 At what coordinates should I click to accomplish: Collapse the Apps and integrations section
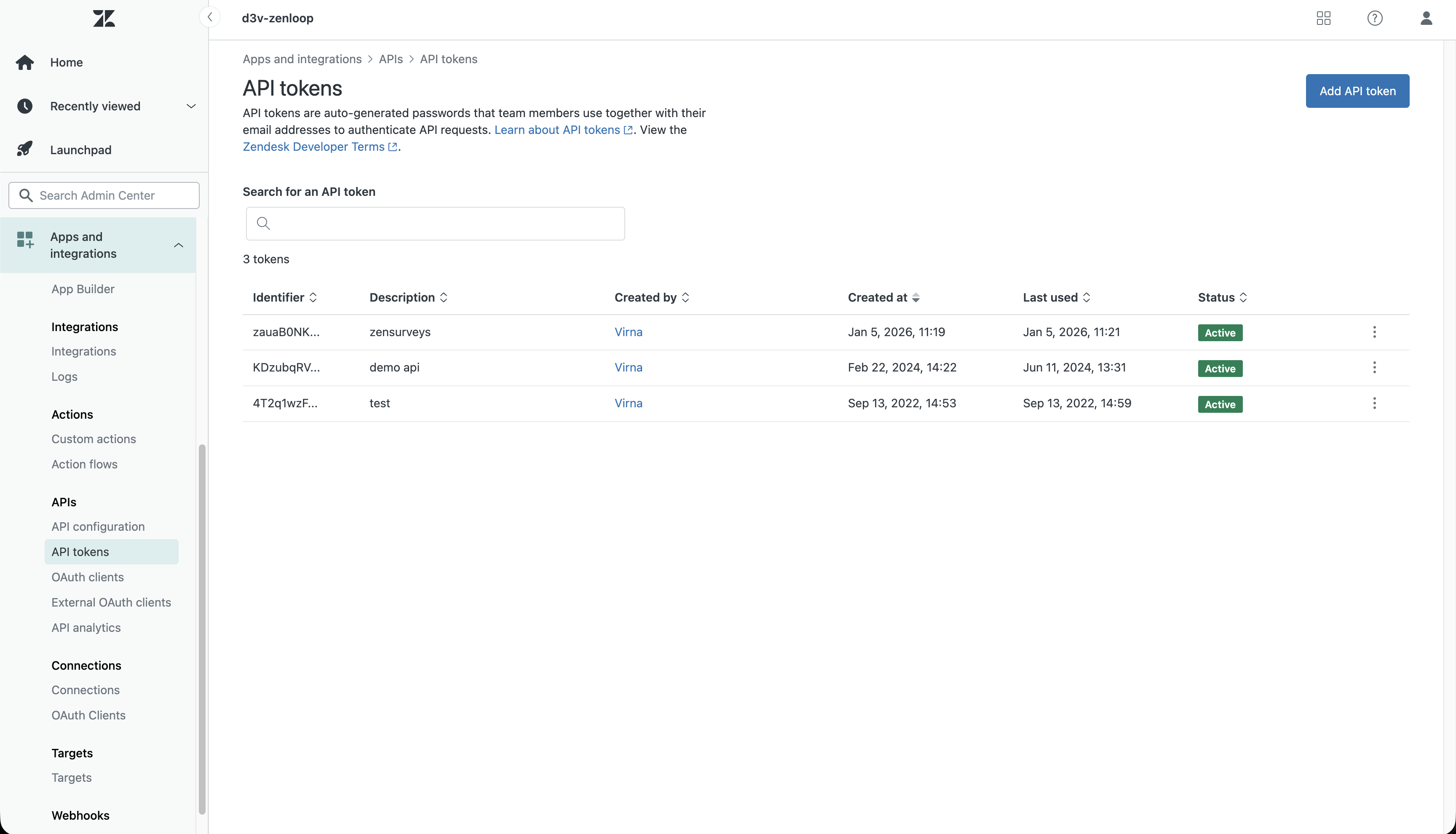pos(178,245)
